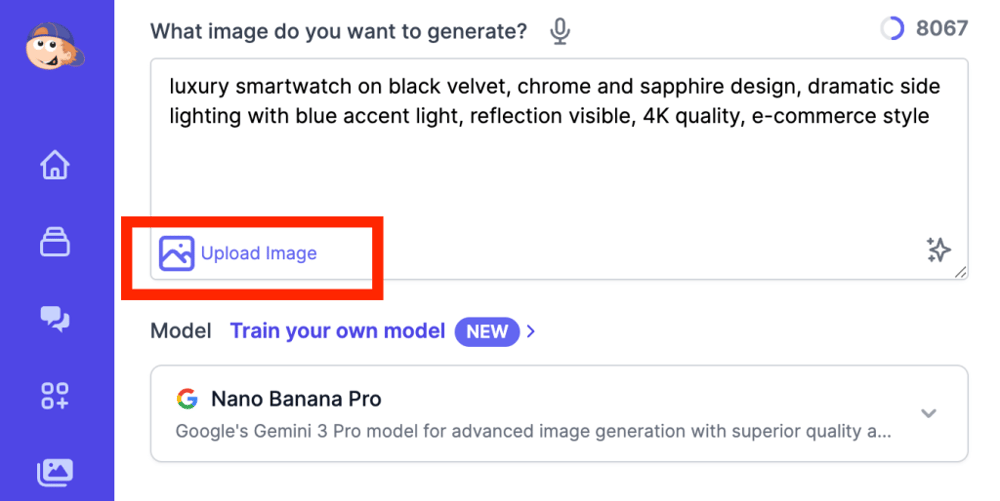
Task: Click the monkey mascot logo
Action: 56,47
